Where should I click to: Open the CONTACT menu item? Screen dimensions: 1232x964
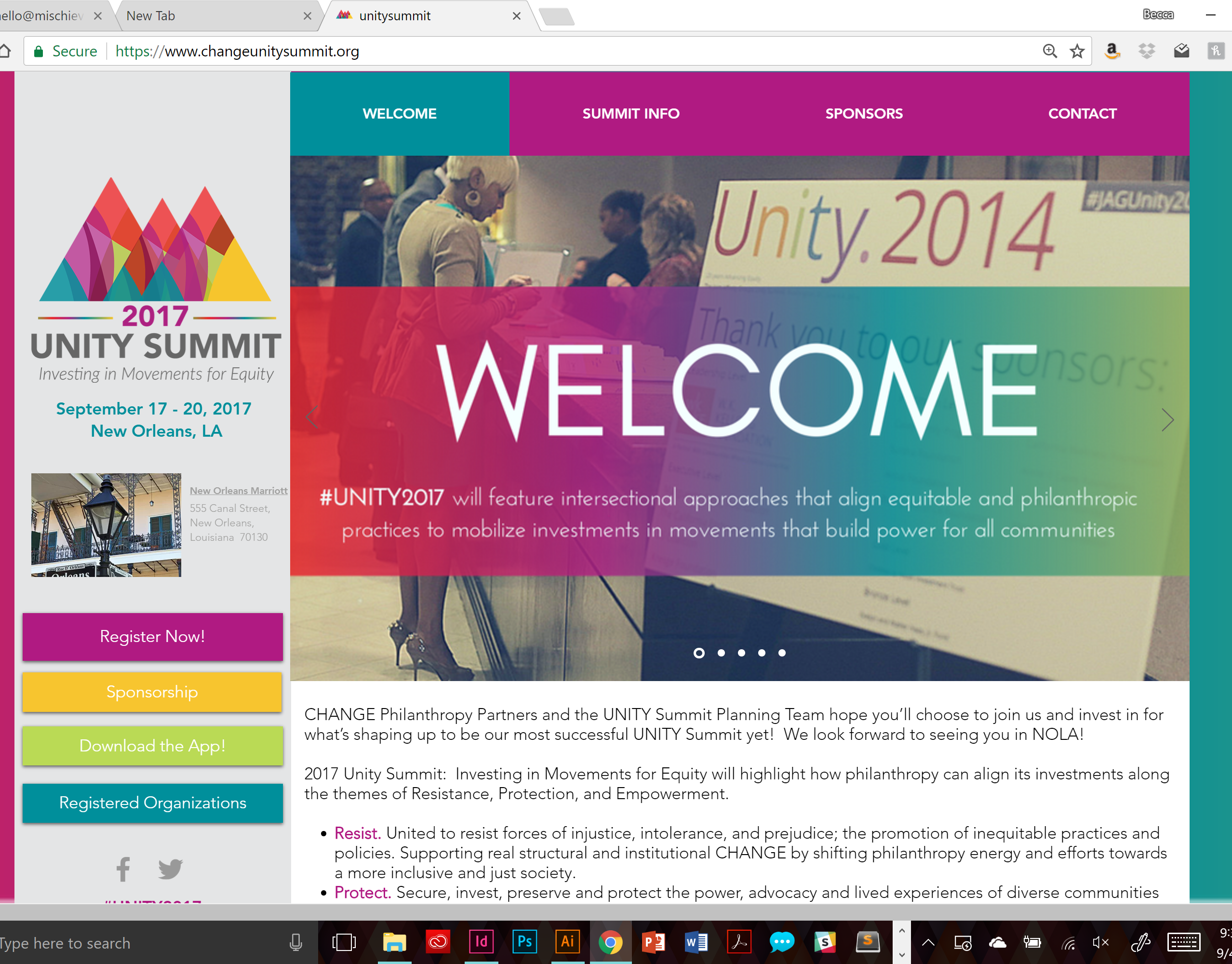pos(1082,113)
